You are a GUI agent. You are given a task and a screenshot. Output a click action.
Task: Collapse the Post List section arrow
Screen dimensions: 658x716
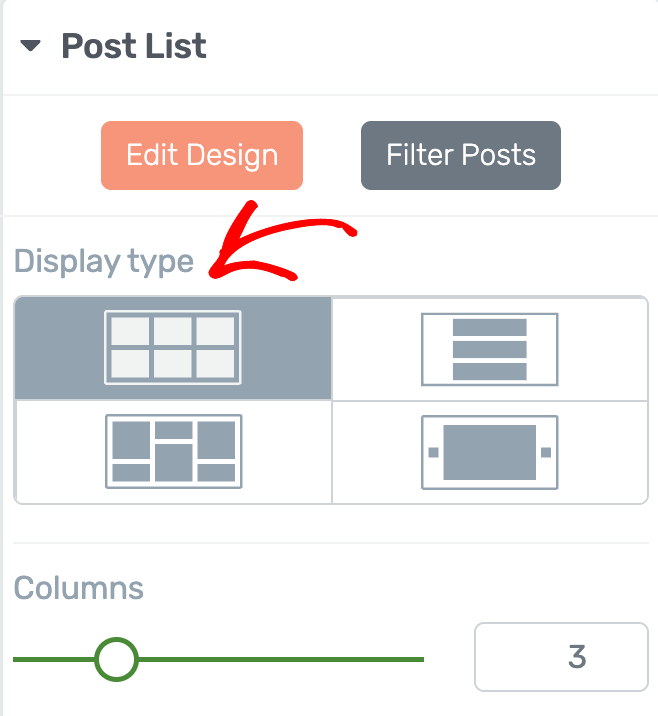pos(31,46)
